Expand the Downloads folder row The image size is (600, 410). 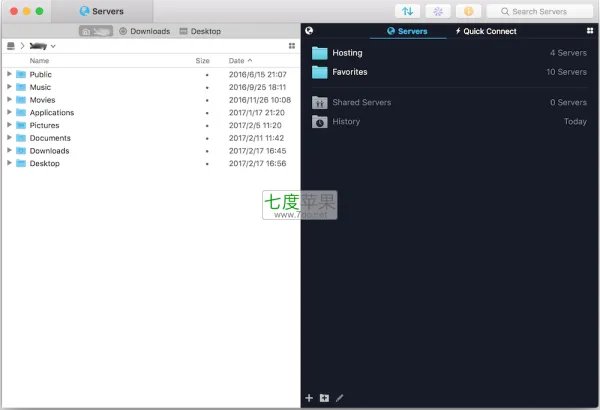pyautogui.click(x=9, y=150)
